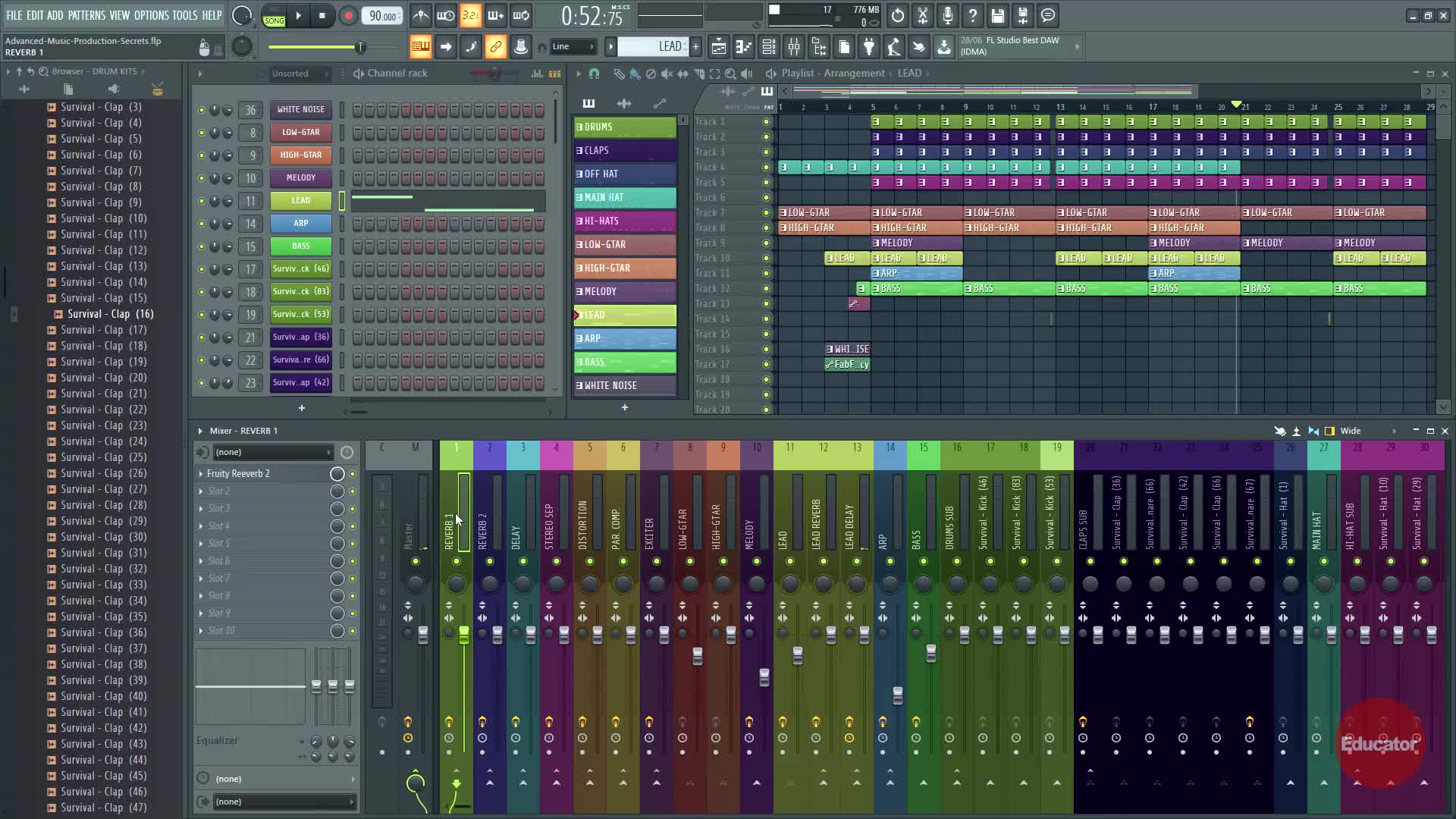Toggle the playlist snap magnet icon
Screen dimensions: 1456x819
coord(594,74)
